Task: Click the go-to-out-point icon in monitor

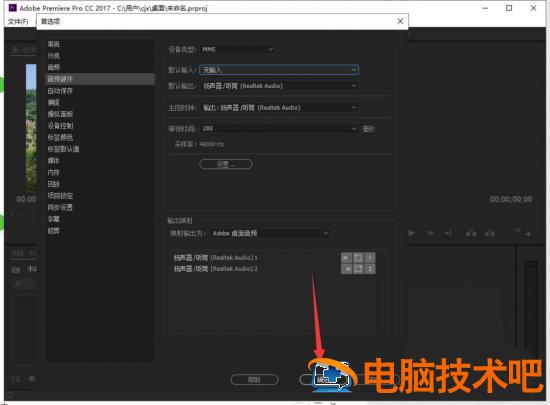Action: [x=448, y=233]
